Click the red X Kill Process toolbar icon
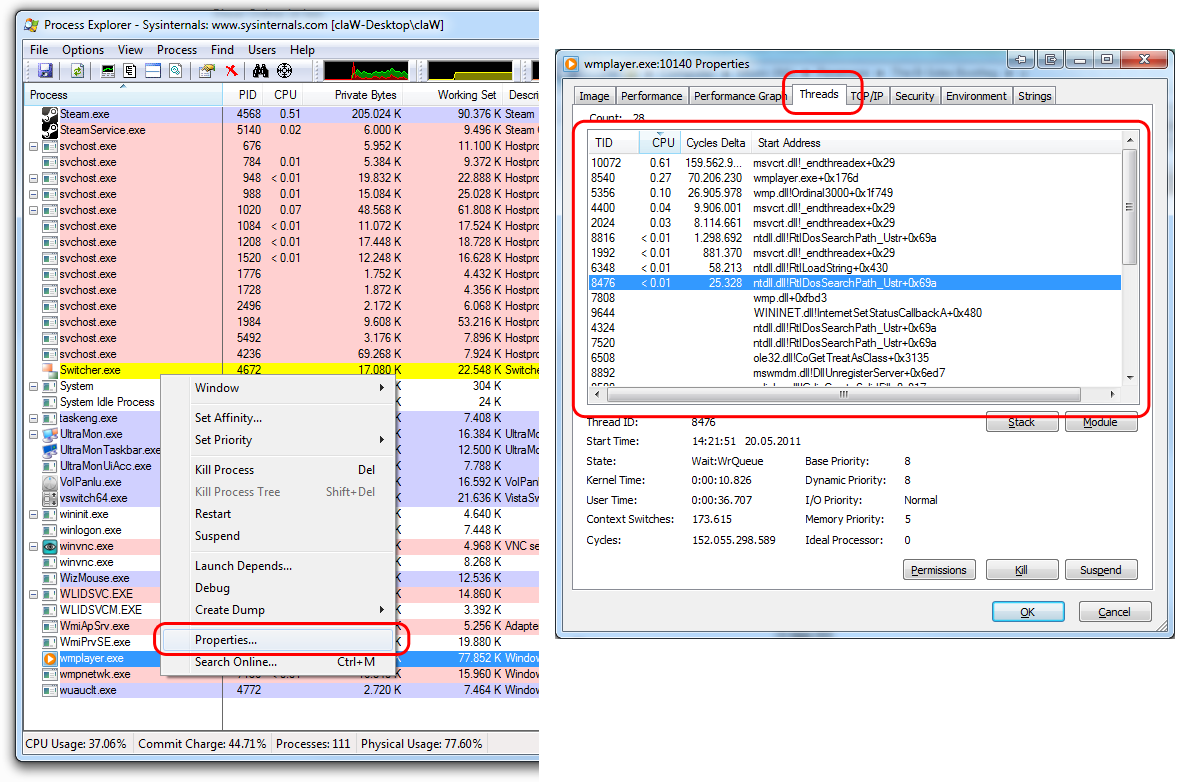Screen dimensions: 1185x782 [231, 70]
